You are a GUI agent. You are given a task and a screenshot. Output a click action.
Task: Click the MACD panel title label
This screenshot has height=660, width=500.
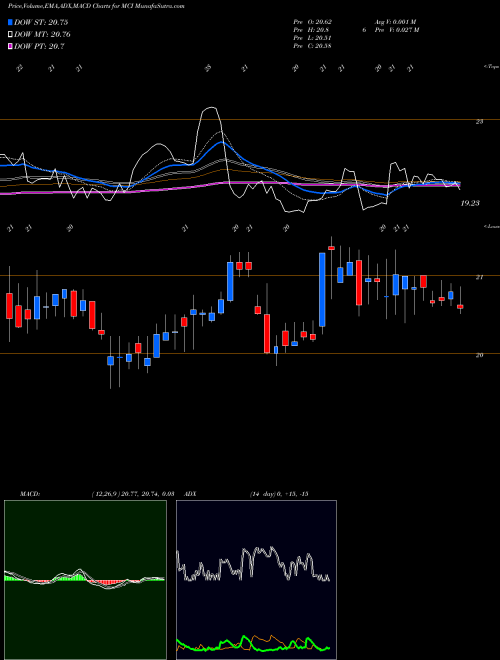click(x=29, y=494)
